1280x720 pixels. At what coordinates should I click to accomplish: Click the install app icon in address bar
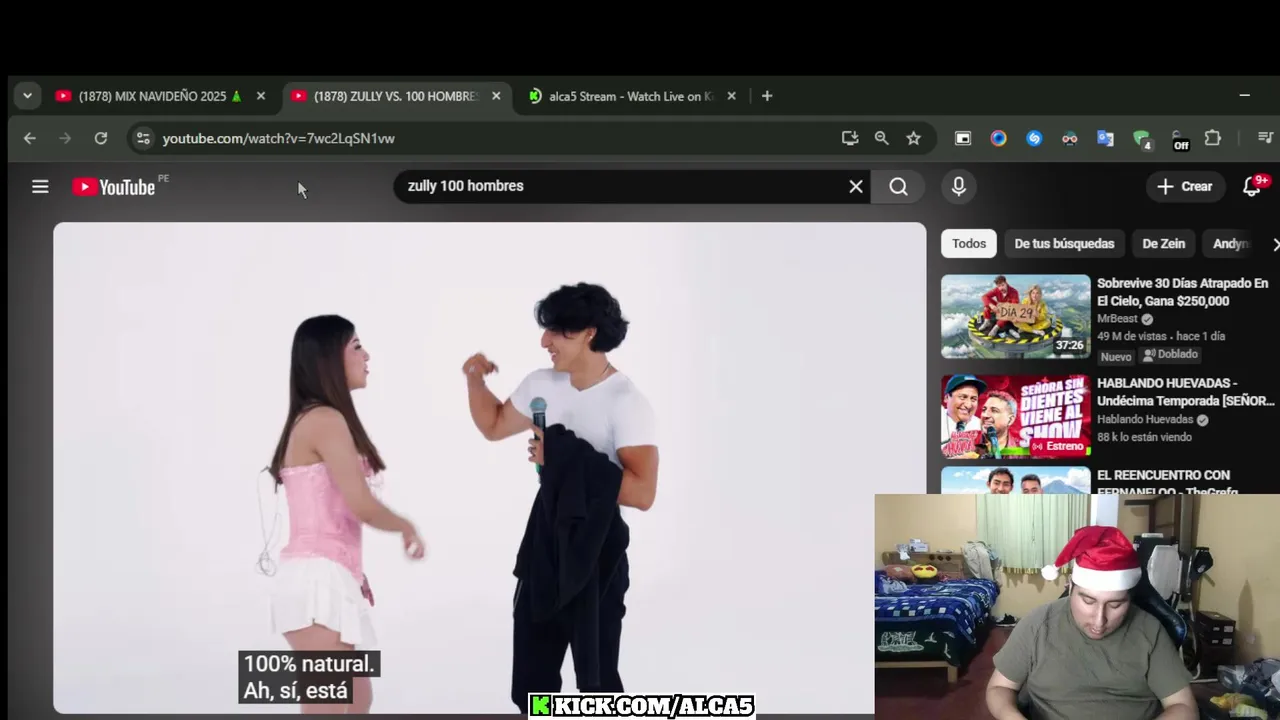(850, 138)
